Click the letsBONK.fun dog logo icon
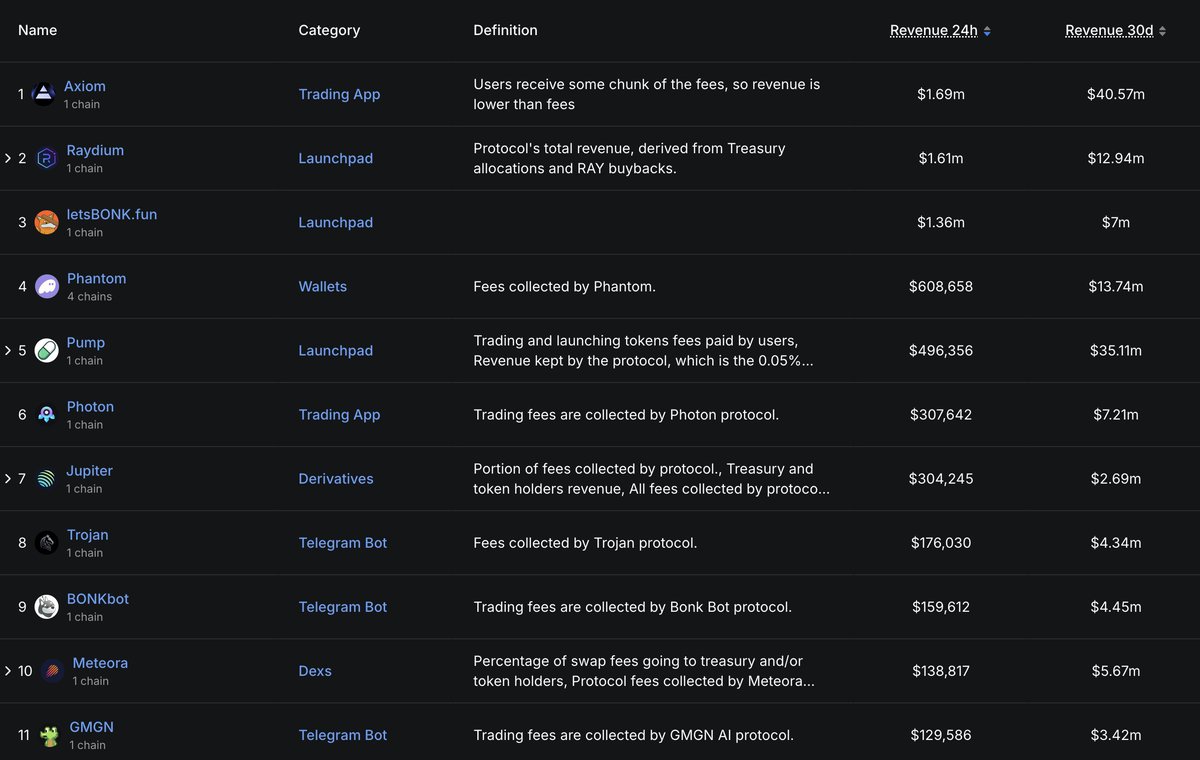 46,223
